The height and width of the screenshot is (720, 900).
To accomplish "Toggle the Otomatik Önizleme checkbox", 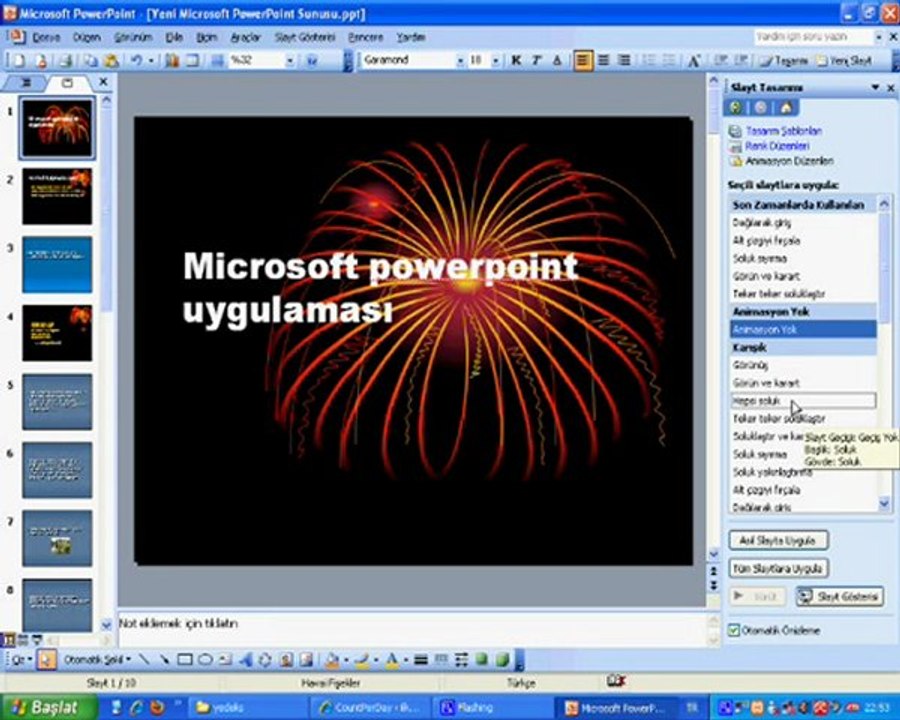I will [734, 630].
